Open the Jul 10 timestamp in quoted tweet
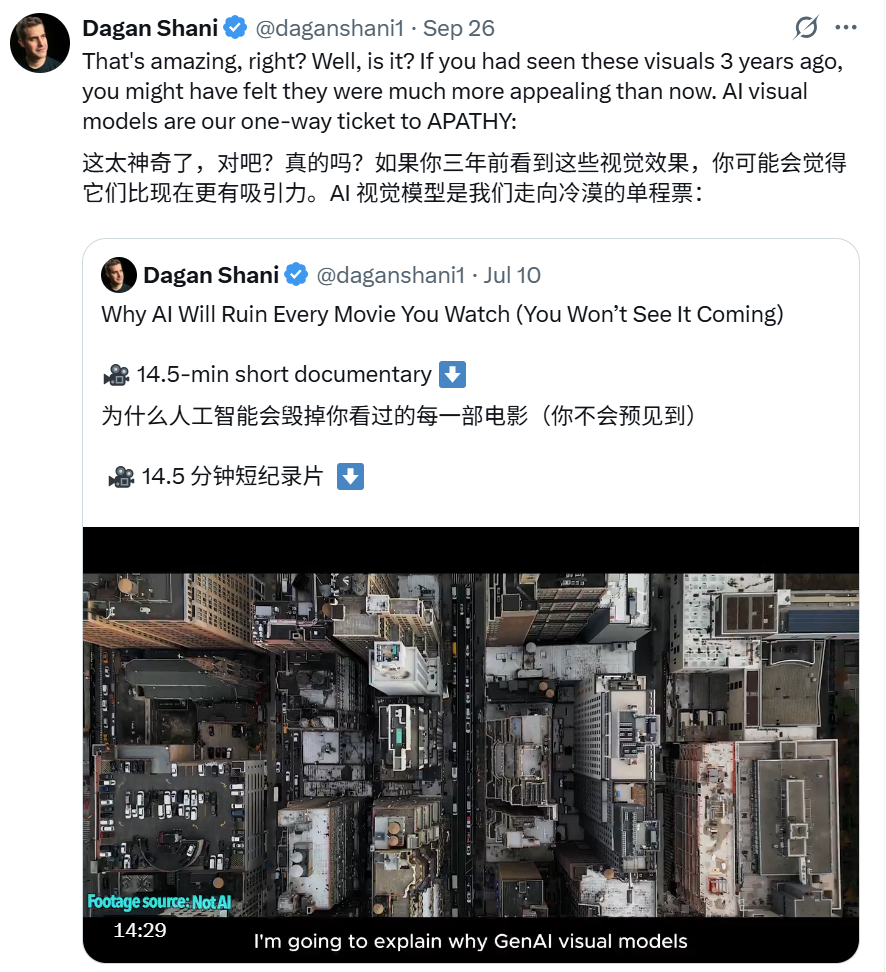Screen dimensions: 886x972 [x=512, y=275]
